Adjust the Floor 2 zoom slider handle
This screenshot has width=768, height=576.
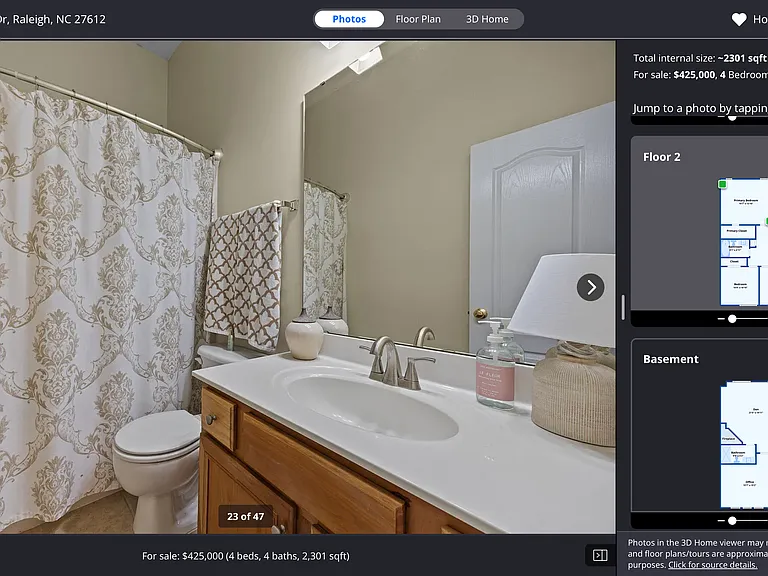732,319
